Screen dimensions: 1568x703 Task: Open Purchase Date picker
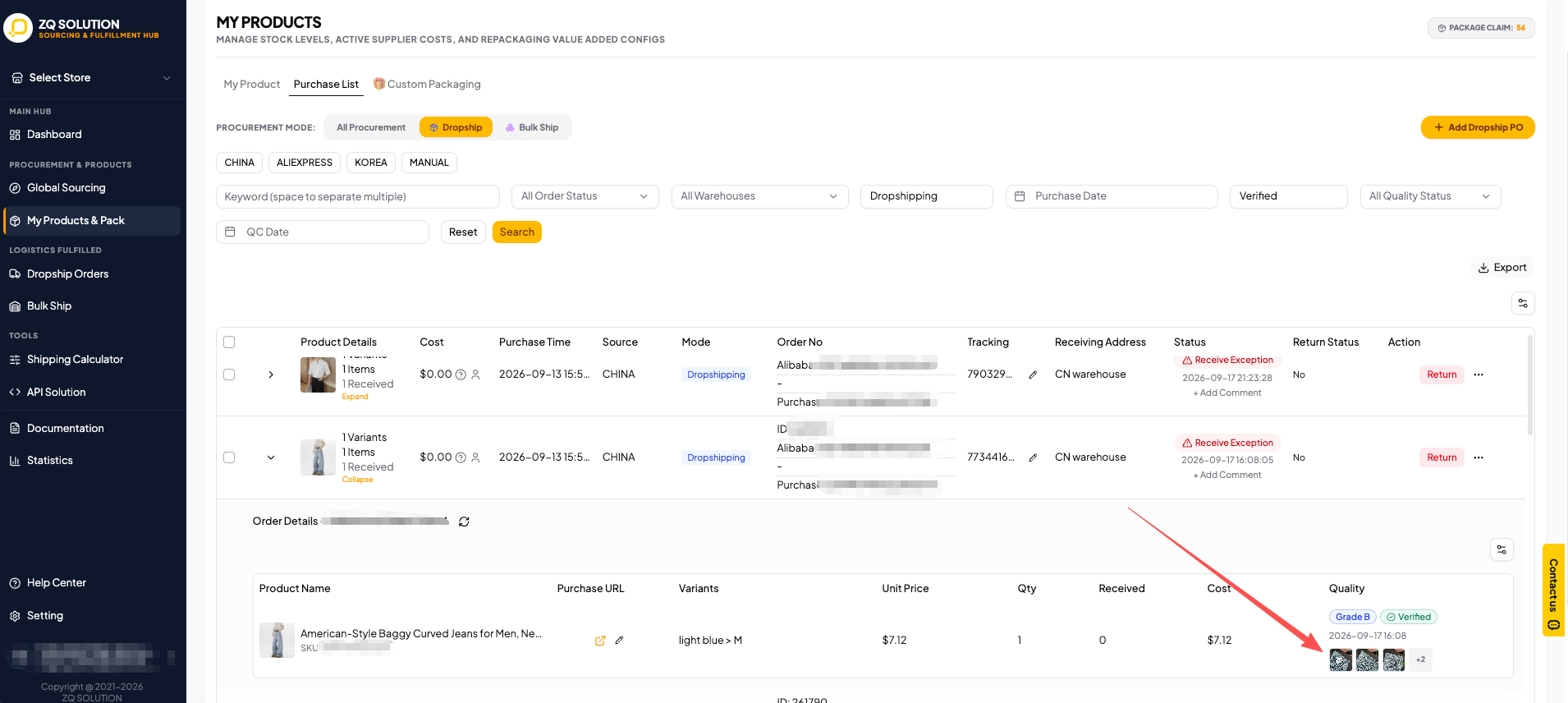[x=1112, y=196]
